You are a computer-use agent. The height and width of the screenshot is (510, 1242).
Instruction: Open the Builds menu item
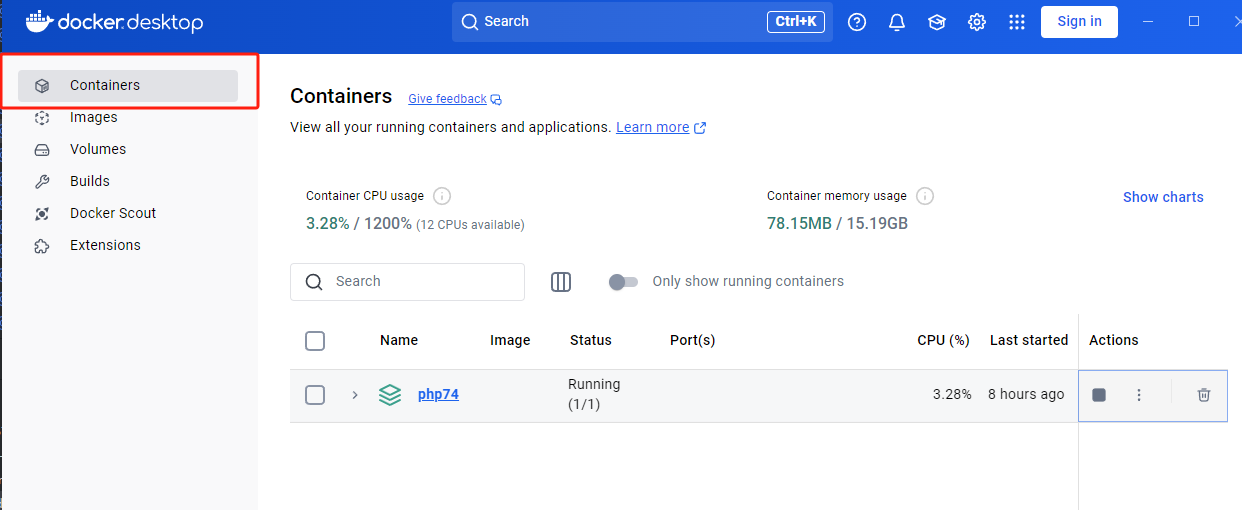tap(128, 182)
